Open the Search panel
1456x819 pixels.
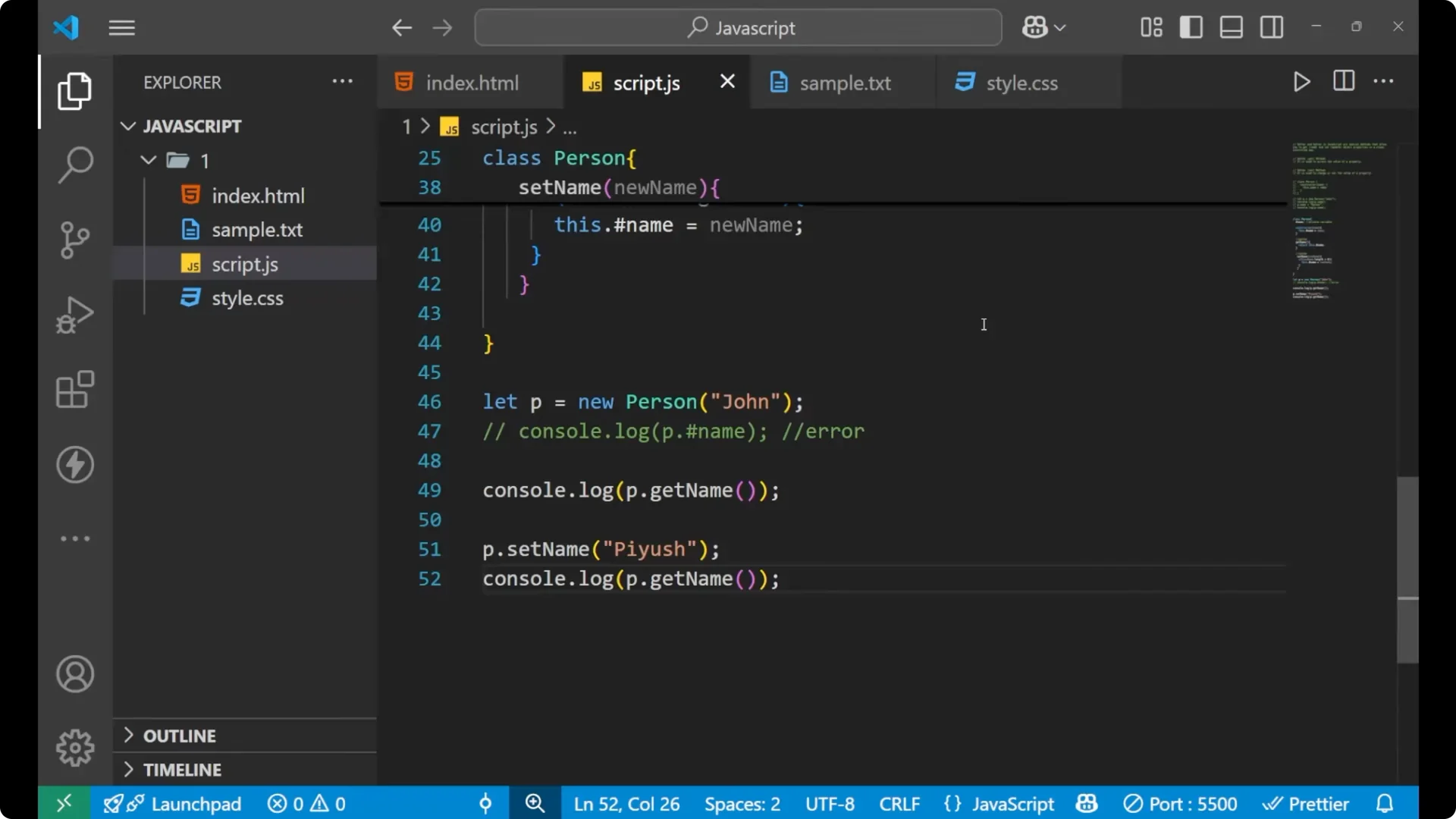click(74, 165)
